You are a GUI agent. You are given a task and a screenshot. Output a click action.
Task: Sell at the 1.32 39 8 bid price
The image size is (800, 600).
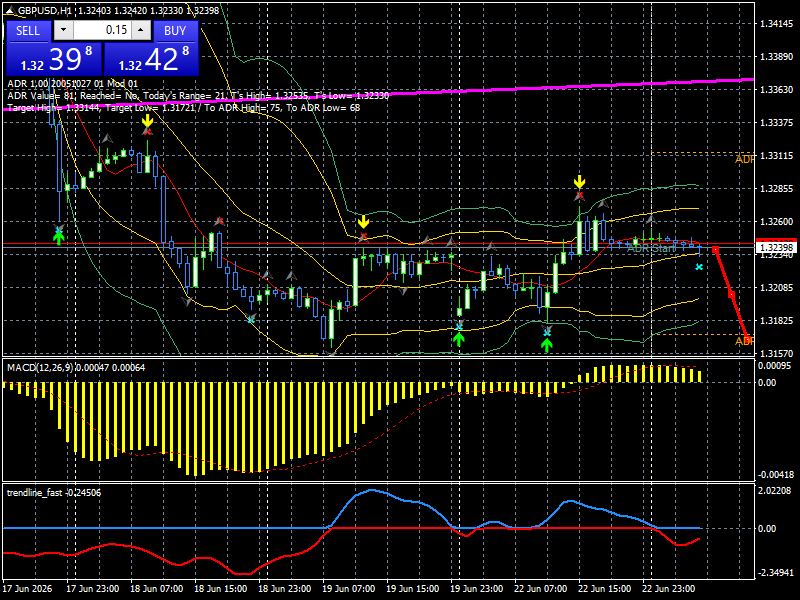pyautogui.click(x=54, y=59)
